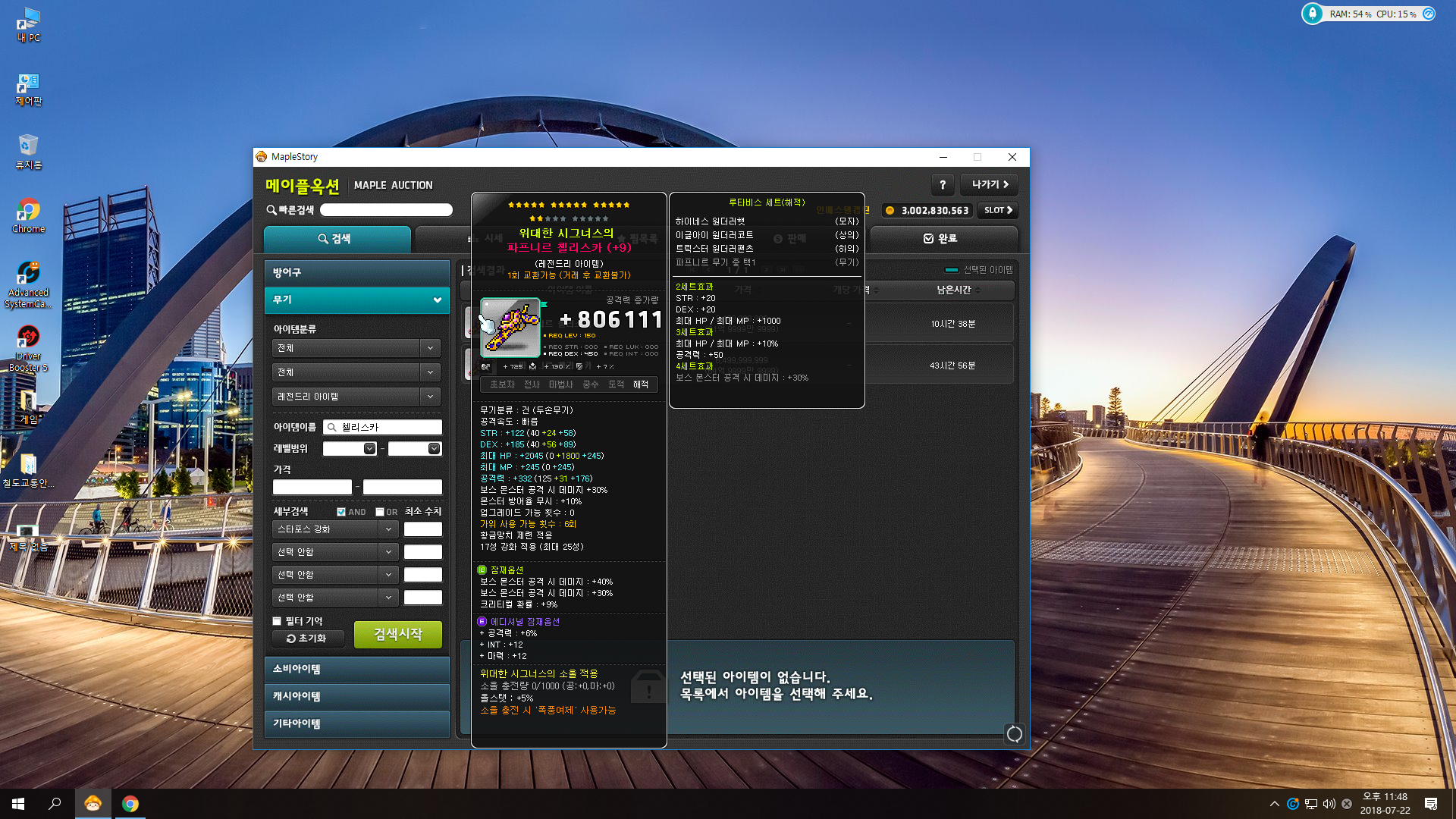This screenshot has height=819, width=1456.
Task: Open the action center notification icon
Action: click(1431, 804)
